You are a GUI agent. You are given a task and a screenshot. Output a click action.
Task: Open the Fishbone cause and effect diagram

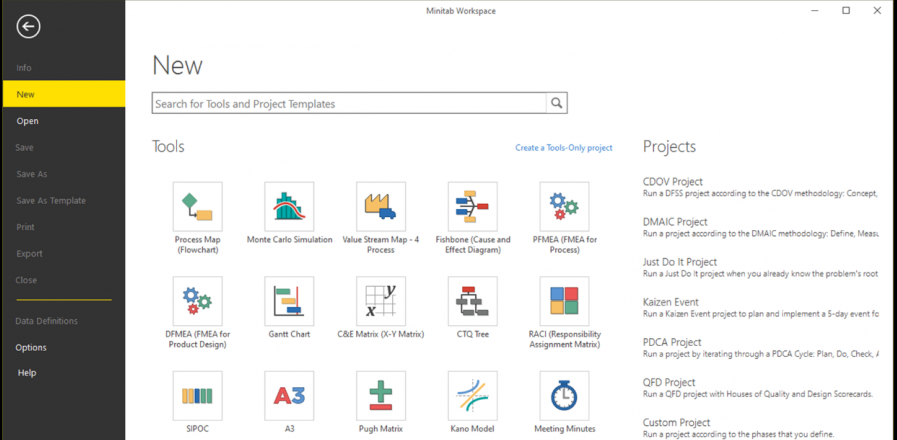pyautogui.click(x=473, y=207)
